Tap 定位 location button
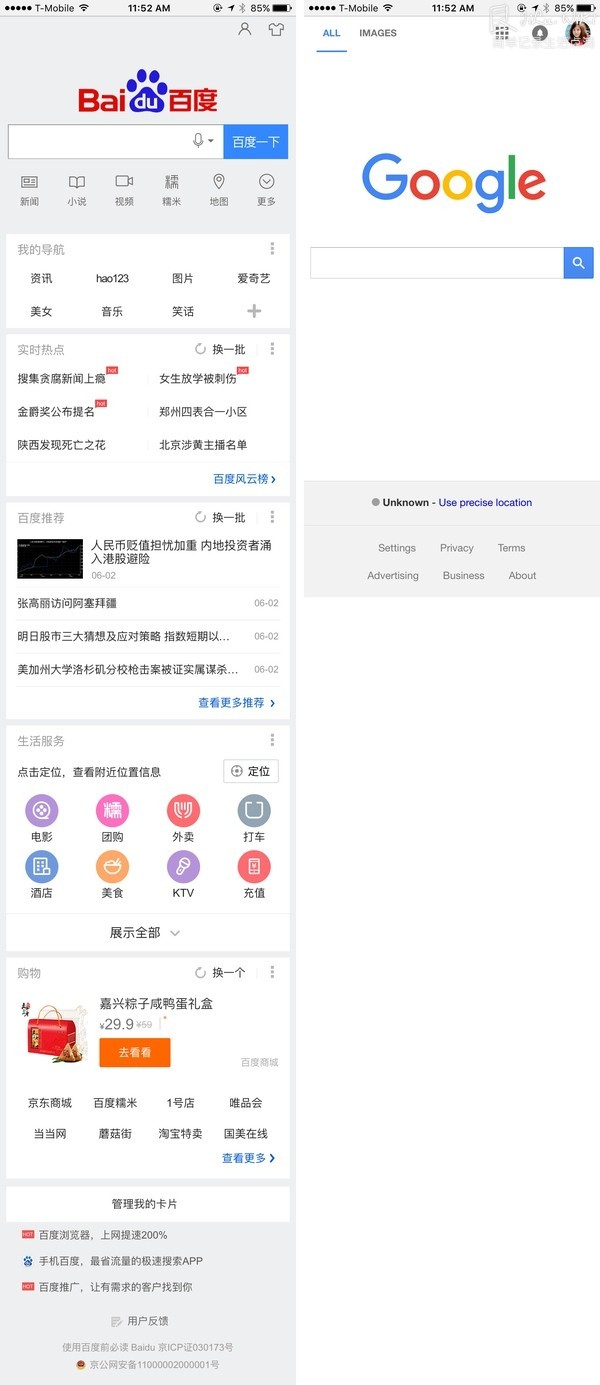 tap(250, 771)
